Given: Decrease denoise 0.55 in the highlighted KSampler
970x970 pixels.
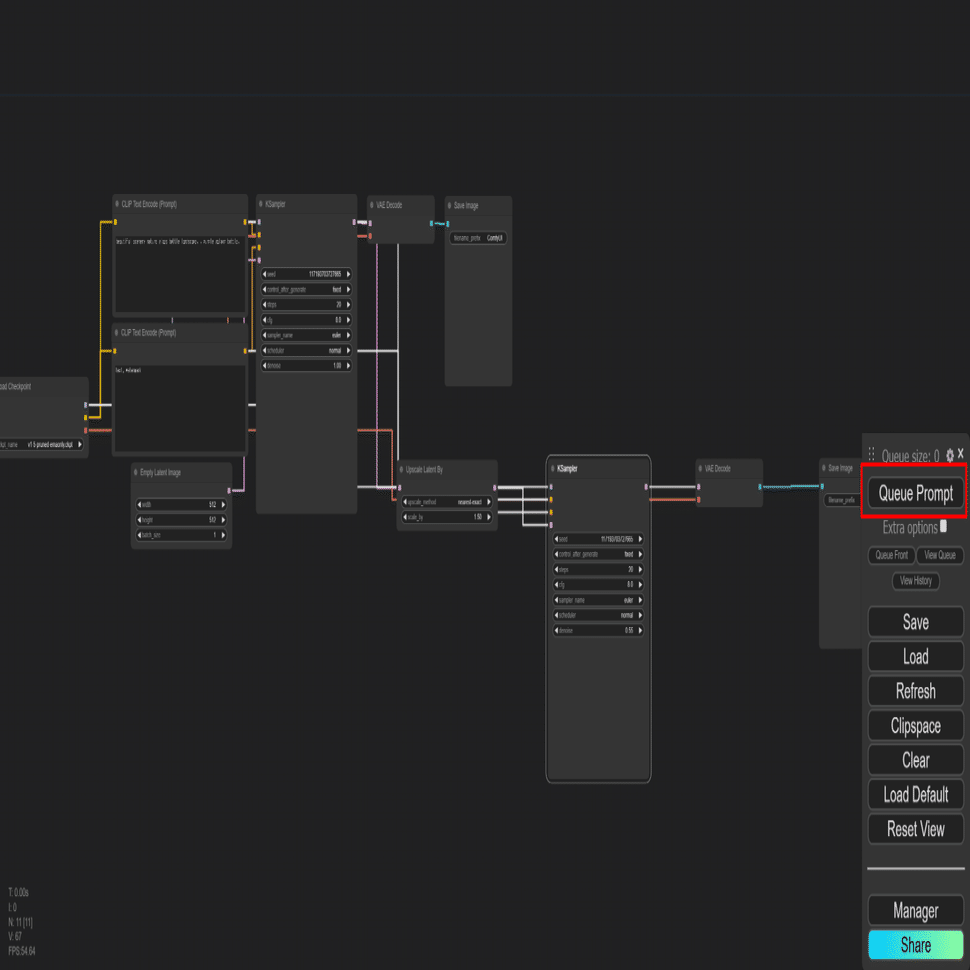Looking at the screenshot, I should coord(556,630).
